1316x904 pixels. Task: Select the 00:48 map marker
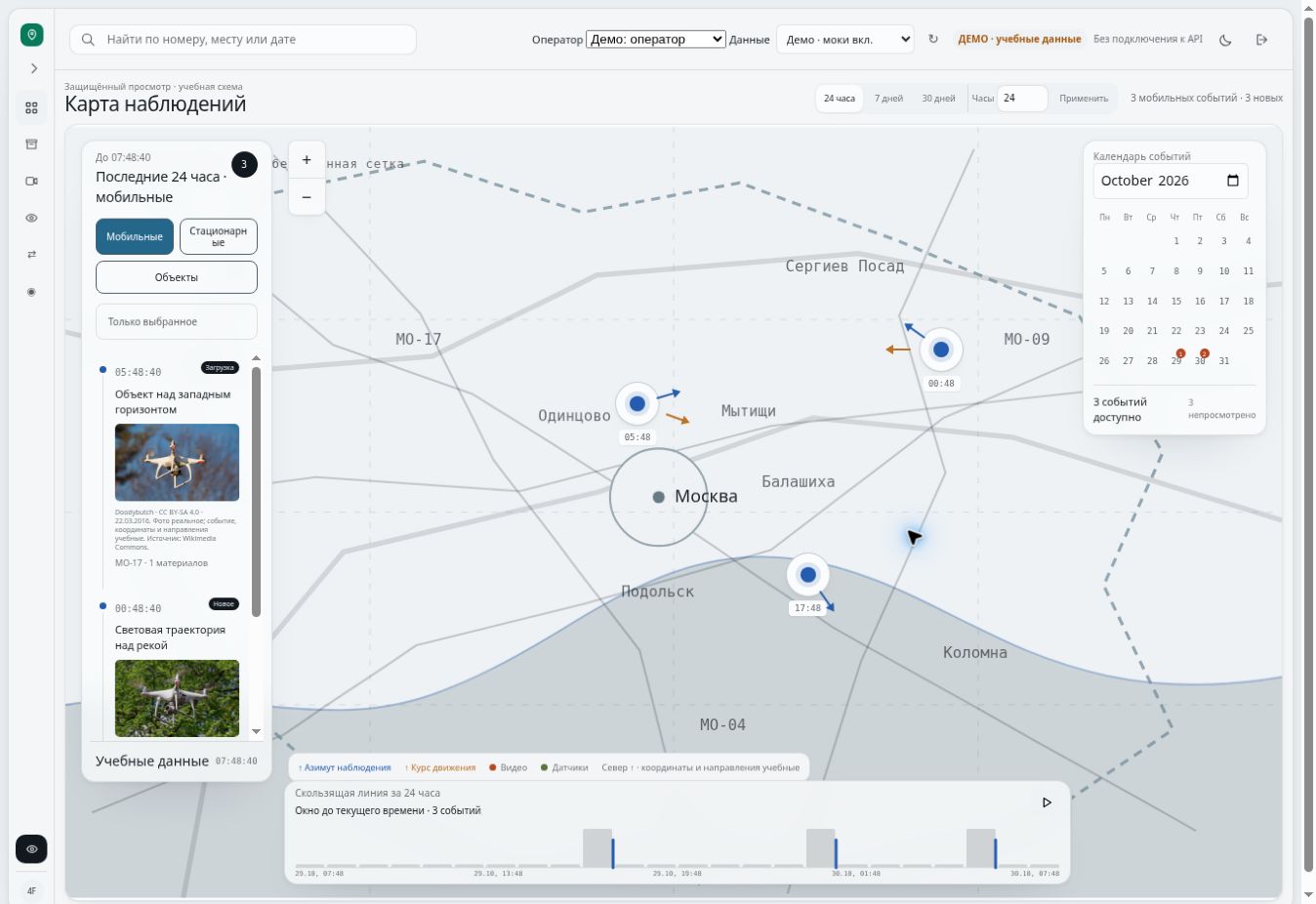[x=941, y=349]
